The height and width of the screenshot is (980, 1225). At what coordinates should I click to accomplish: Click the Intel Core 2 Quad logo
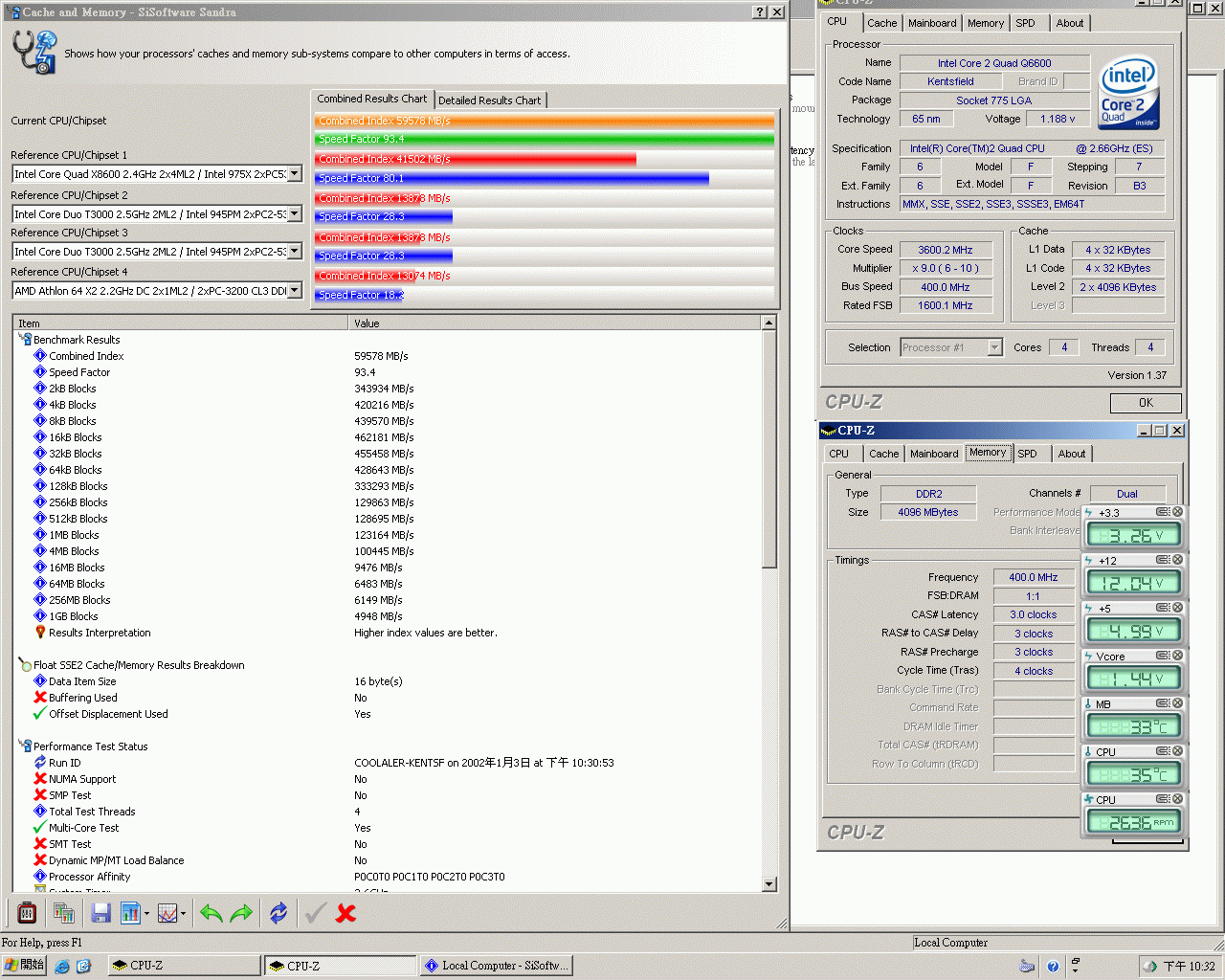tap(1129, 92)
